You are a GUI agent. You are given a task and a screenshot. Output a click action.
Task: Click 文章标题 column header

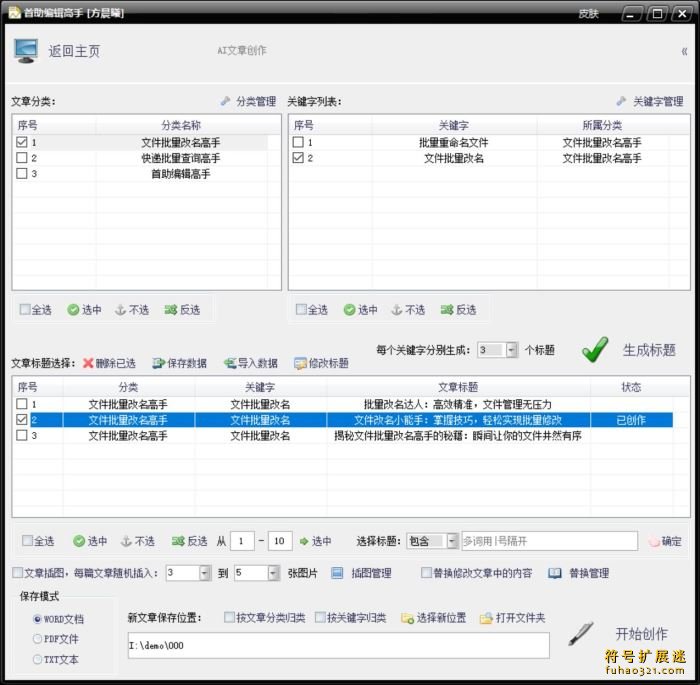tap(458, 387)
